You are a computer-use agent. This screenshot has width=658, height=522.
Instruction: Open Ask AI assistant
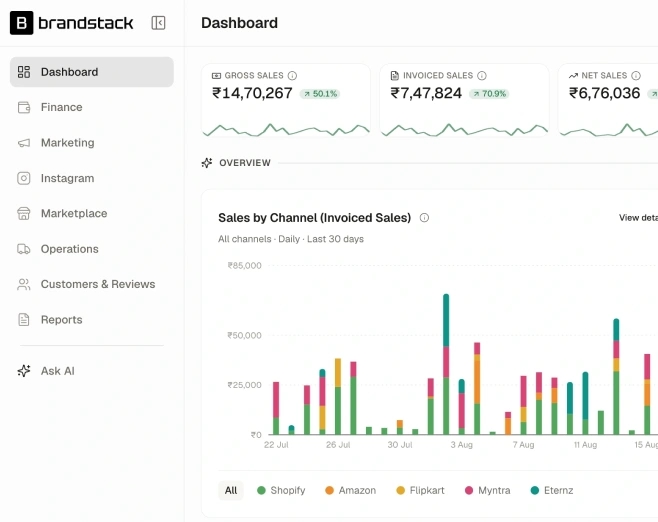91,371
